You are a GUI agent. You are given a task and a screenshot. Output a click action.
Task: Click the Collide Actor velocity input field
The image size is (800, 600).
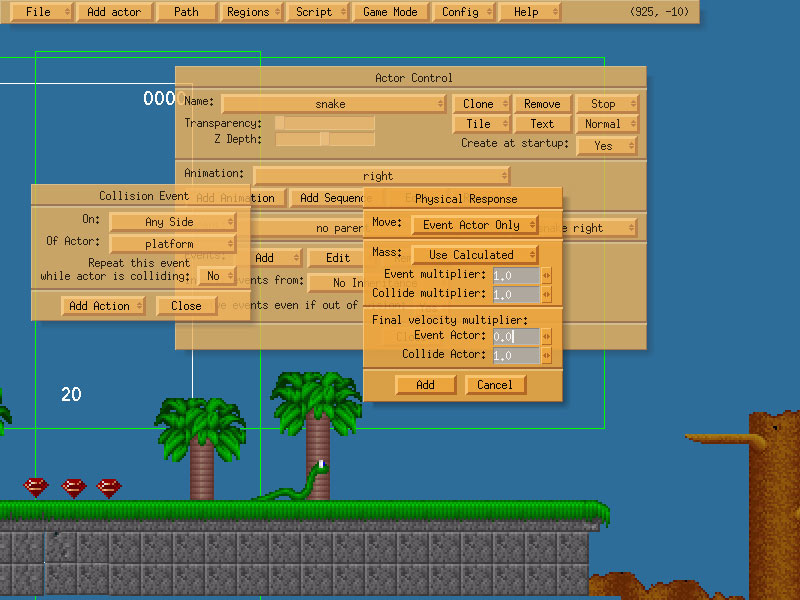pos(516,356)
